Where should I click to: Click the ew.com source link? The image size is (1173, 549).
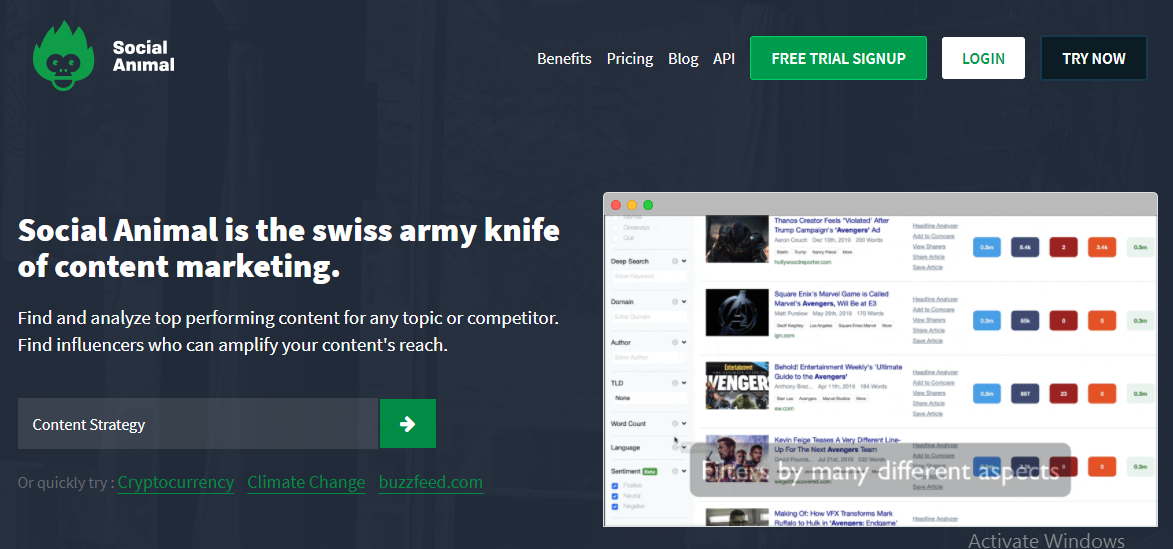tap(784, 408)
